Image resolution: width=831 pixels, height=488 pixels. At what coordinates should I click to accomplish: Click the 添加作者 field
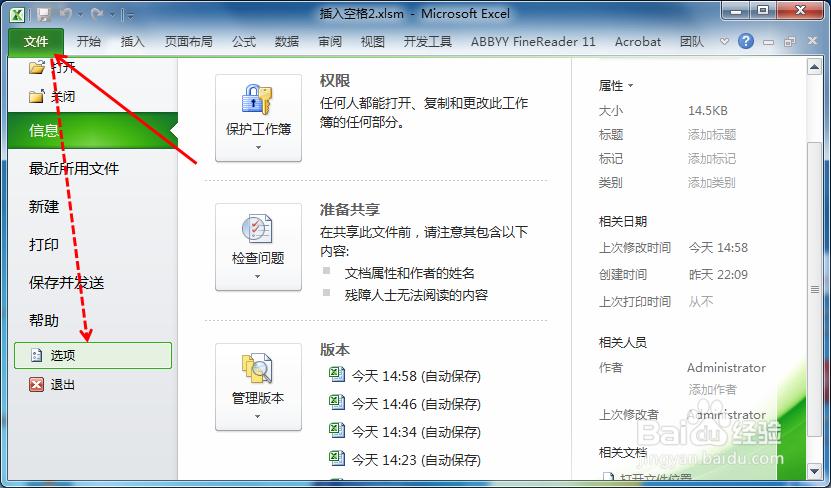pos(712,390)
